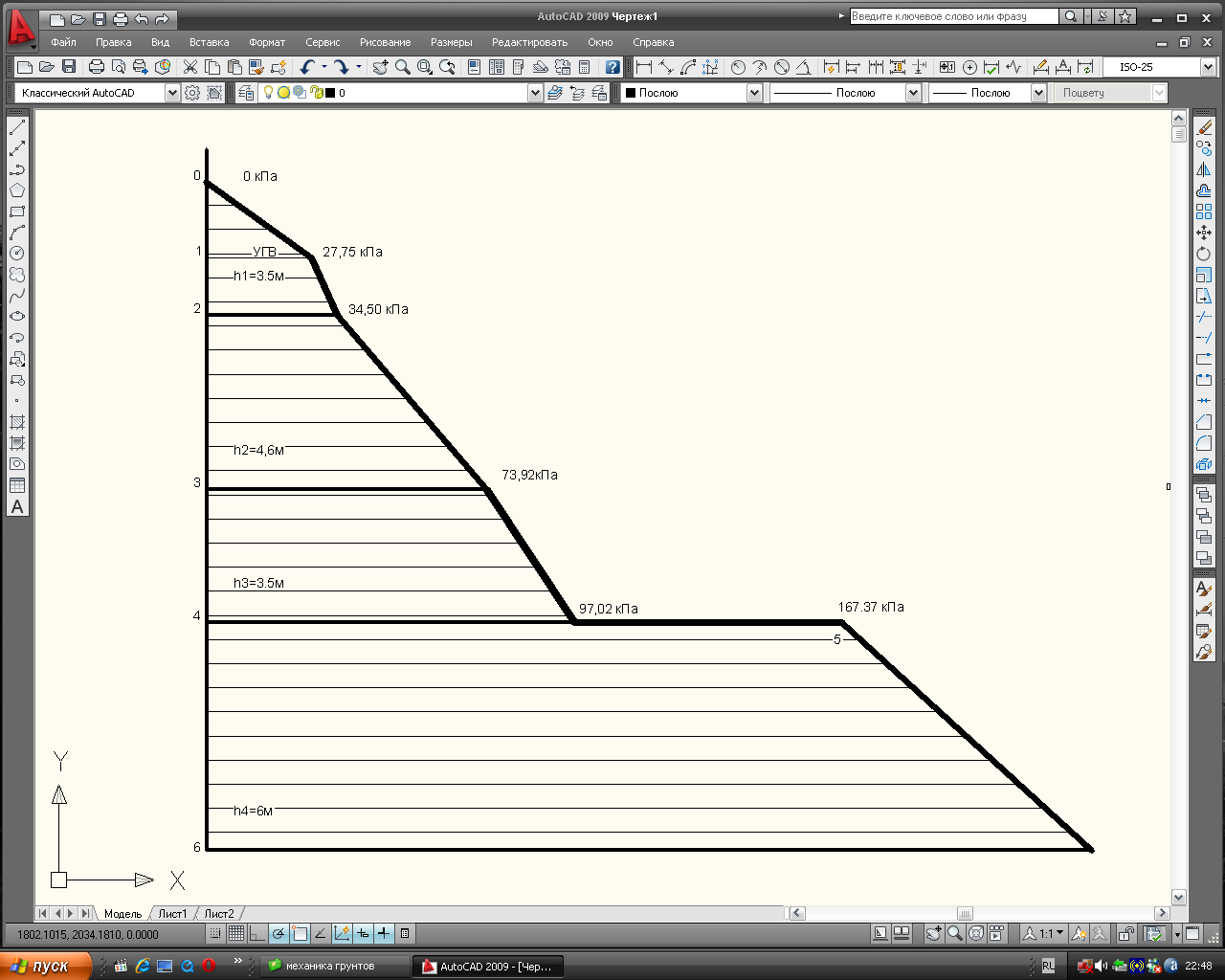Open the Редактировать menu
The image size is (1225, 980).
(x=529, y=42)
